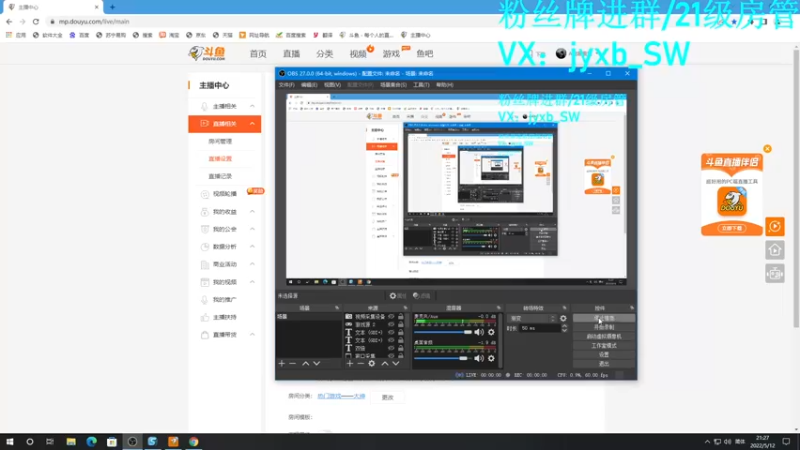800x450 pixels.
Task: Click 开始录制 to start recording
Action: pos(604,327)
